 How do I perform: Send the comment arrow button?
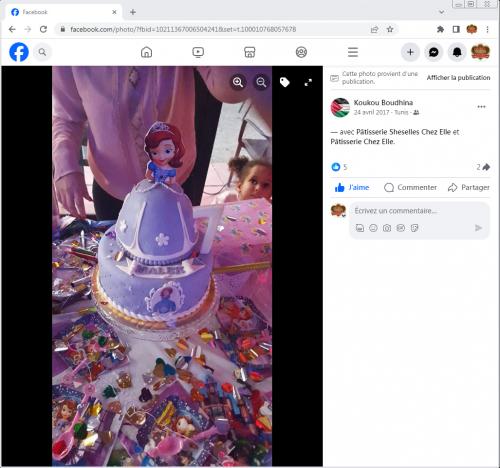(478, 228)
